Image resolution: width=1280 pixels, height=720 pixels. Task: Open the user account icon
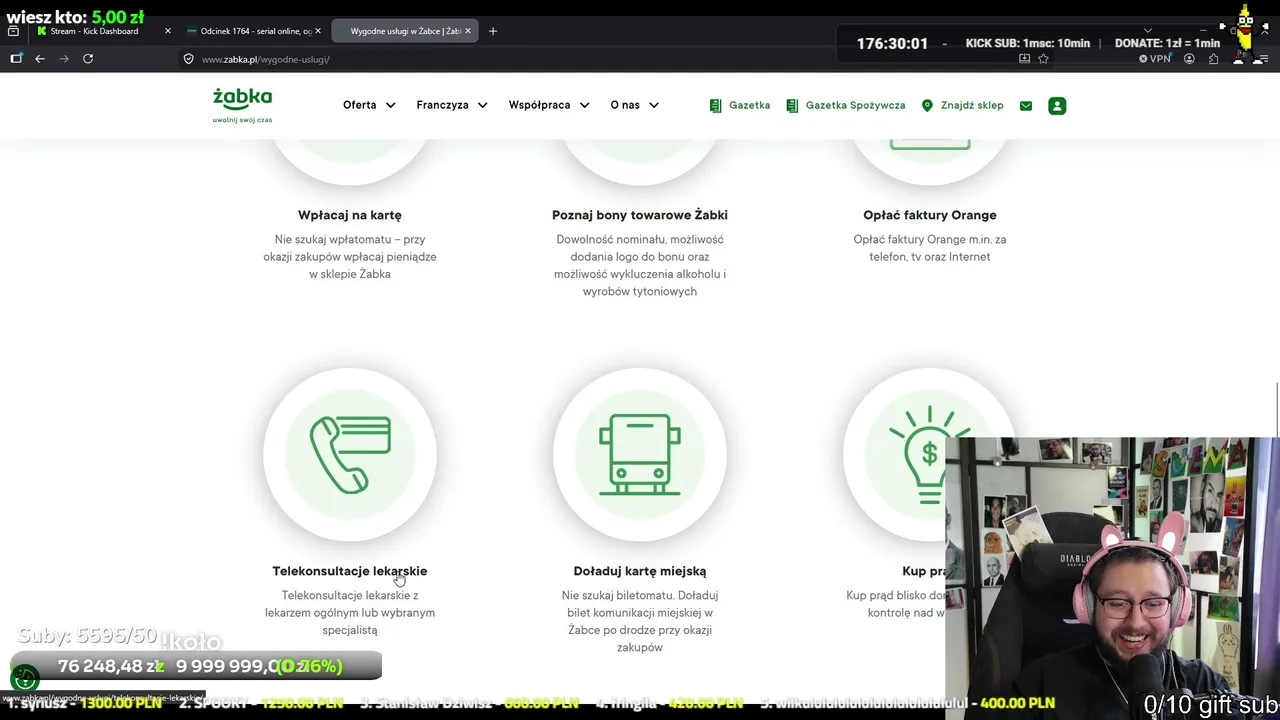[1057, 106]
